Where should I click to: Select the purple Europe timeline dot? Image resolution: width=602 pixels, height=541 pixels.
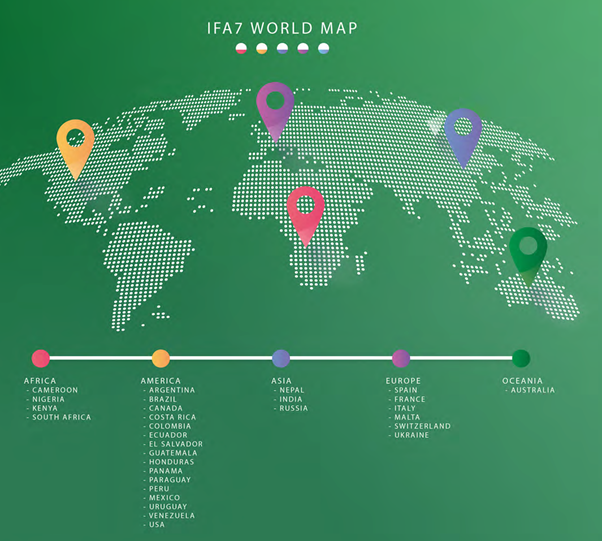401,359
